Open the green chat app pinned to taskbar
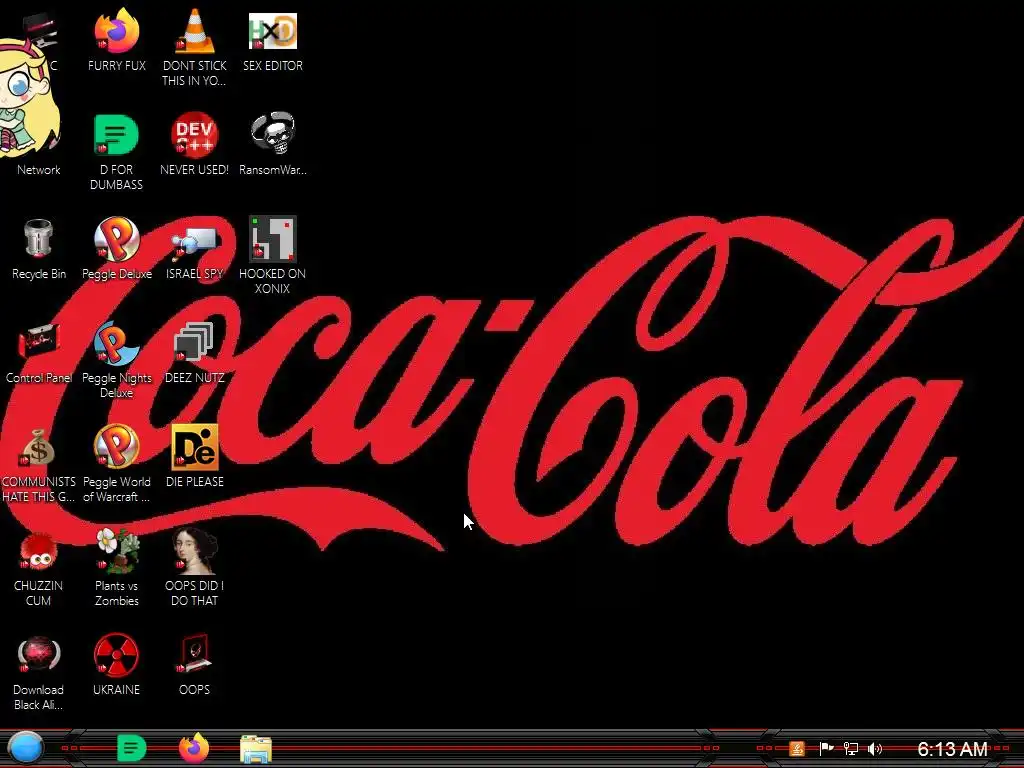1024x768 pixels. pos(131,748)
